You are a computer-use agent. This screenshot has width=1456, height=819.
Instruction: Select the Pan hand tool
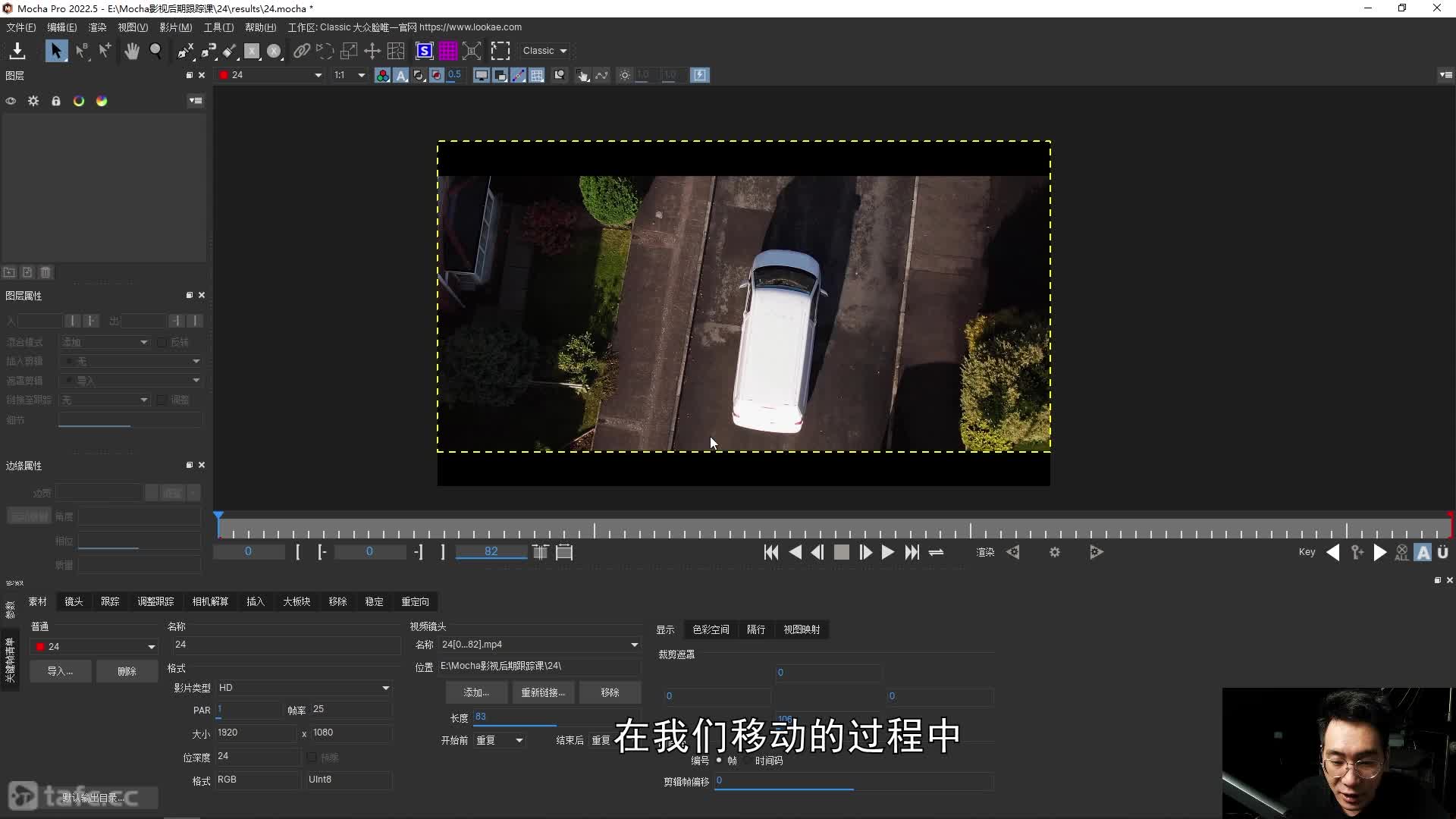(132, 51)
